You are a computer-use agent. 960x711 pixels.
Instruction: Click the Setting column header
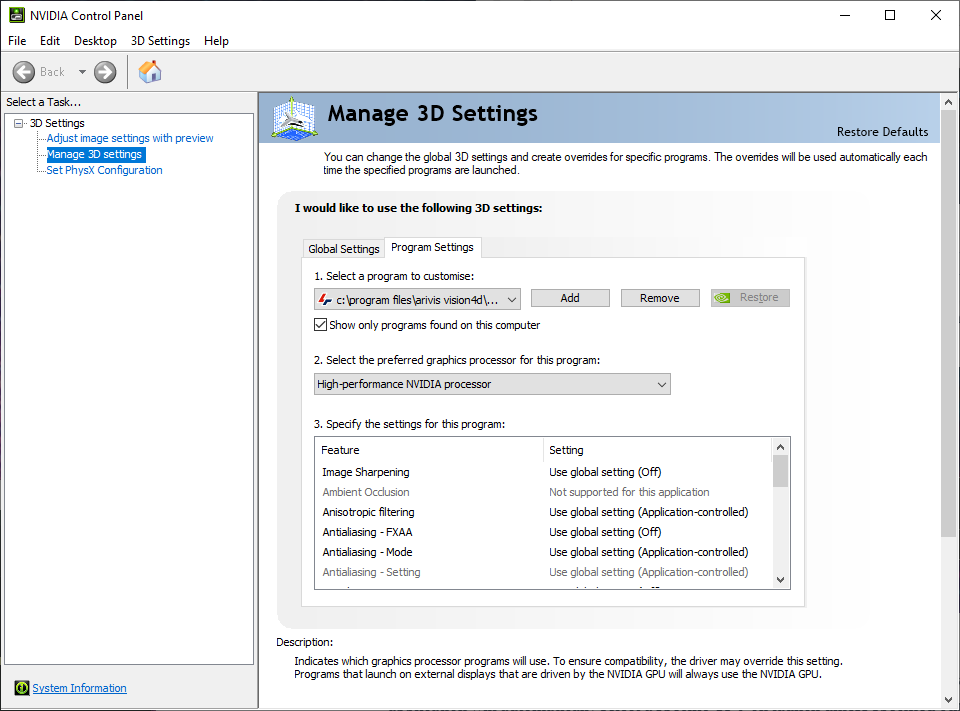[658, 450]
